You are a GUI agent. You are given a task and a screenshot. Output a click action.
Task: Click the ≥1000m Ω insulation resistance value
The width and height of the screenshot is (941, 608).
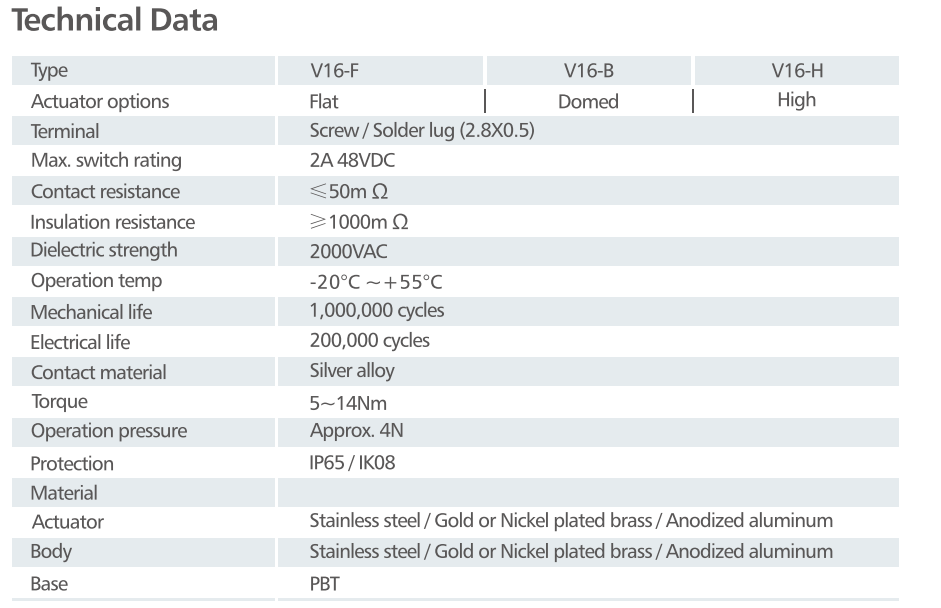[x=359, y=221]
